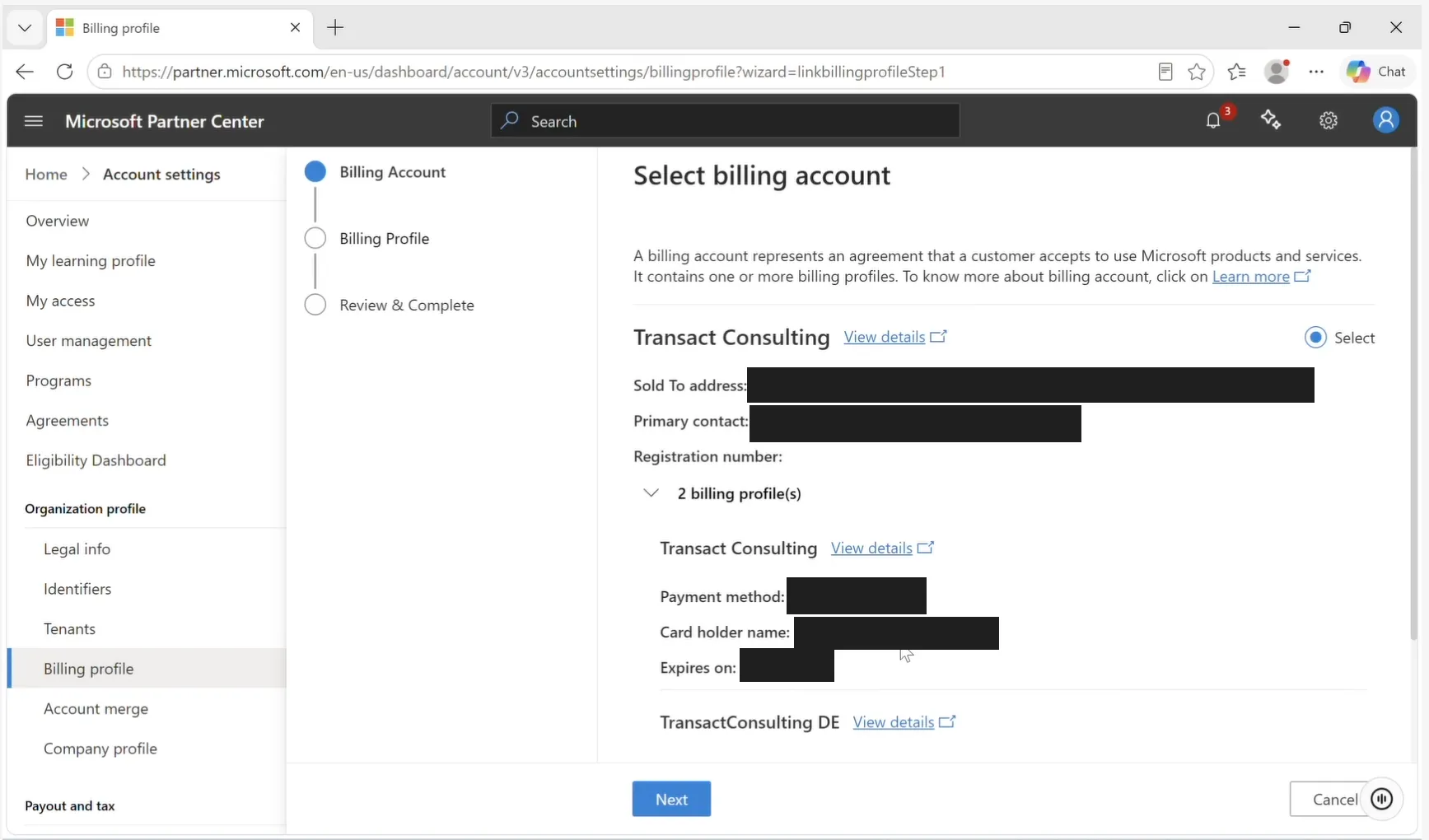Open the Learn more link about billing accounts
This screenshot has height=840, width=1429.
(1261, 277)
